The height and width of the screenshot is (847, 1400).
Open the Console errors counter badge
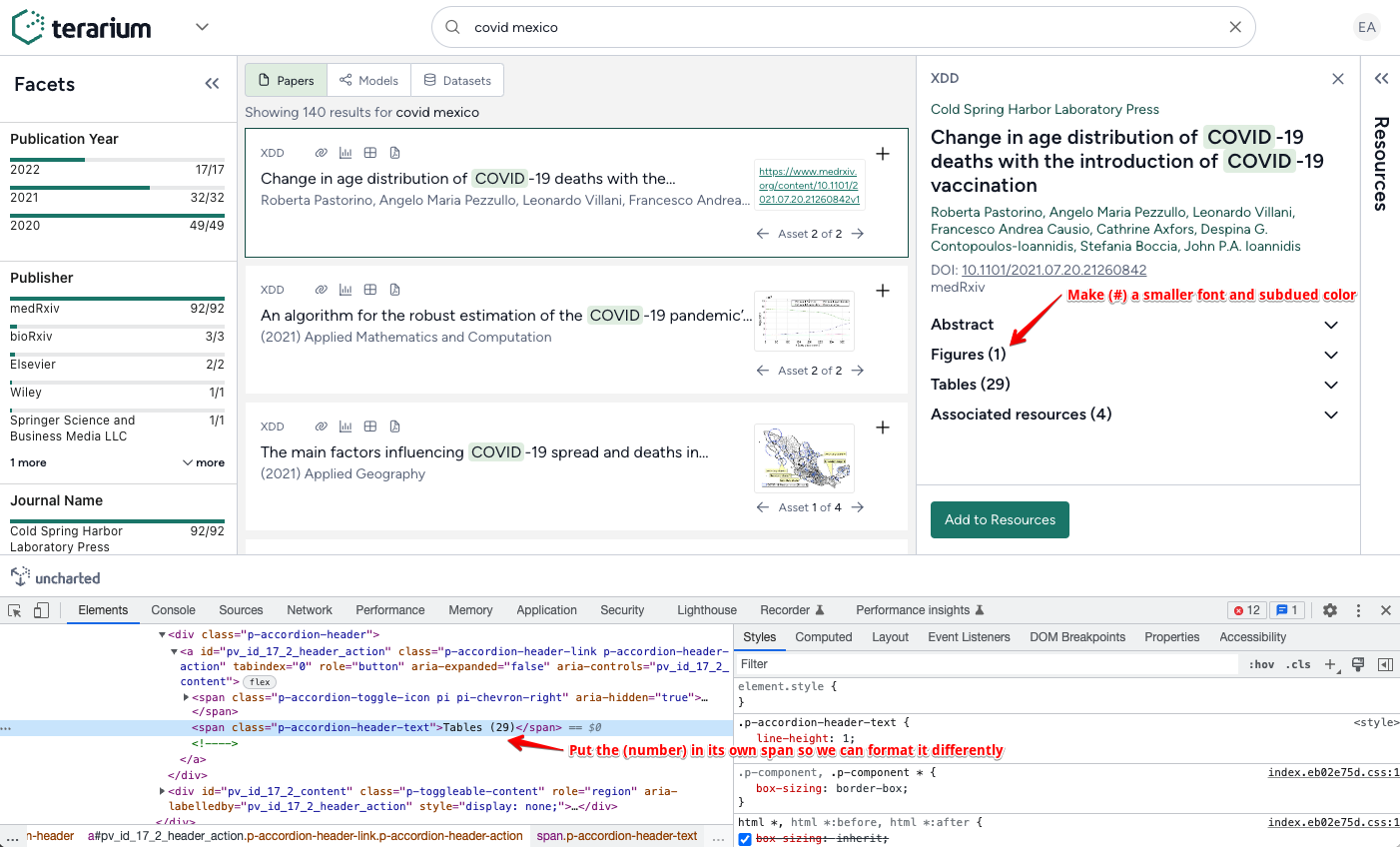[x=1244, y=609]
